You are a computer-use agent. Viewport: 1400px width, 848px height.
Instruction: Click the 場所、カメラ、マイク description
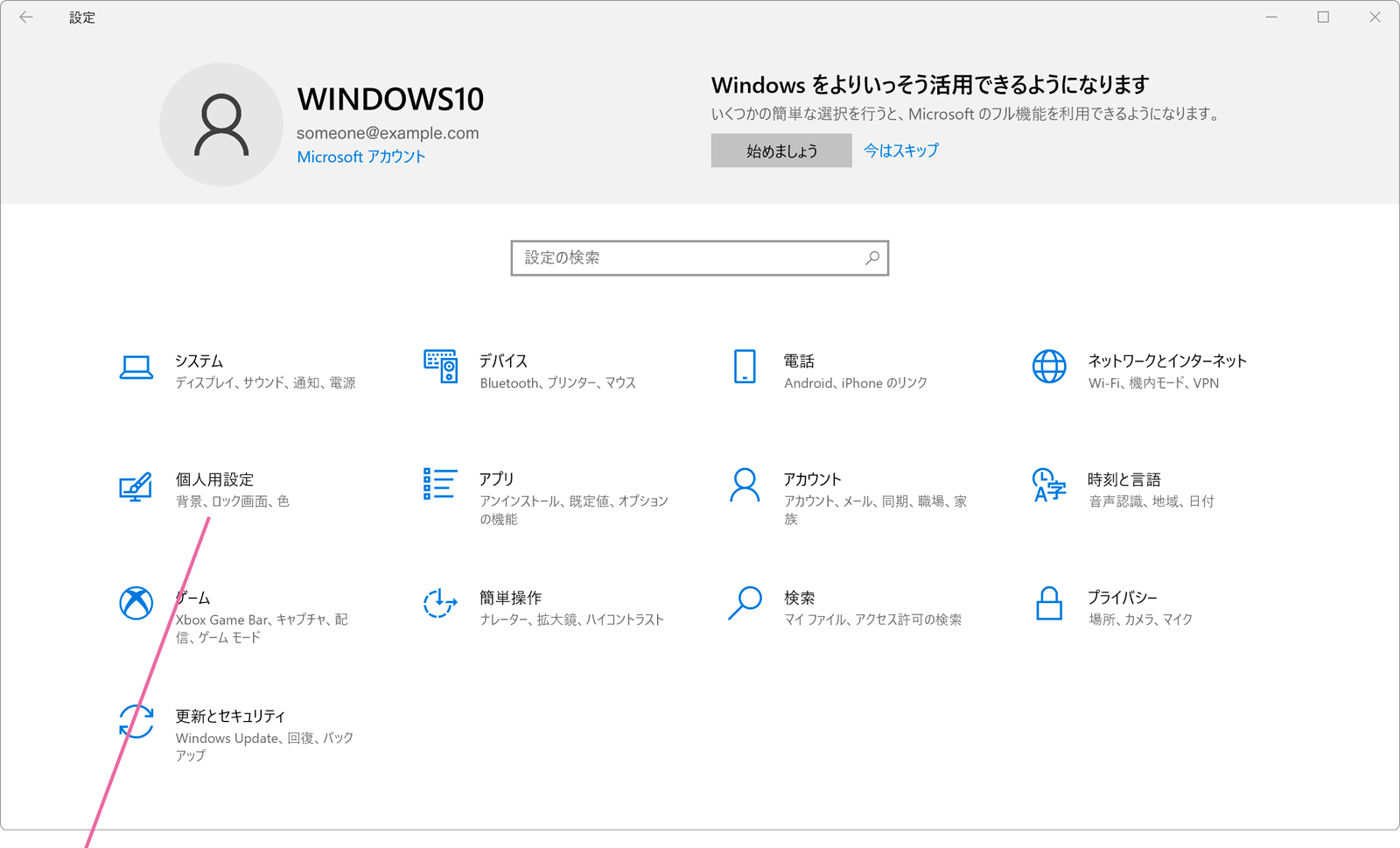tap(1140, 620)
